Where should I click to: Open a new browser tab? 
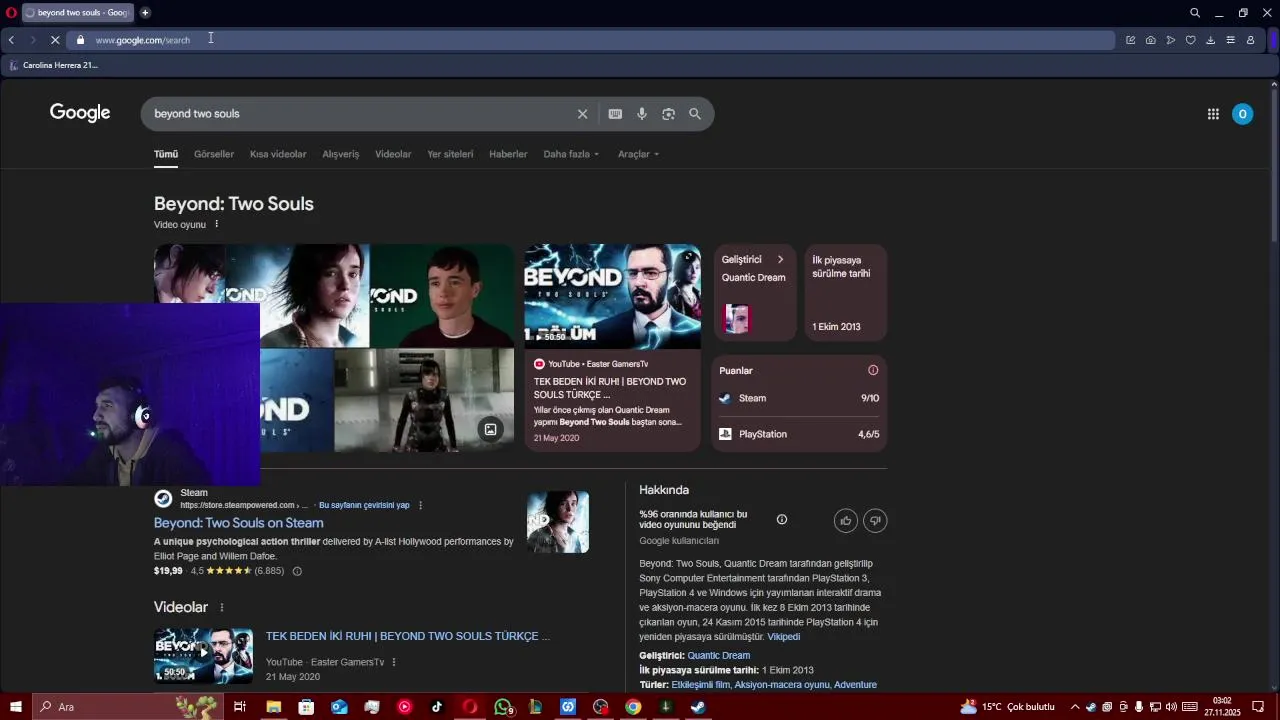(145, 13)
